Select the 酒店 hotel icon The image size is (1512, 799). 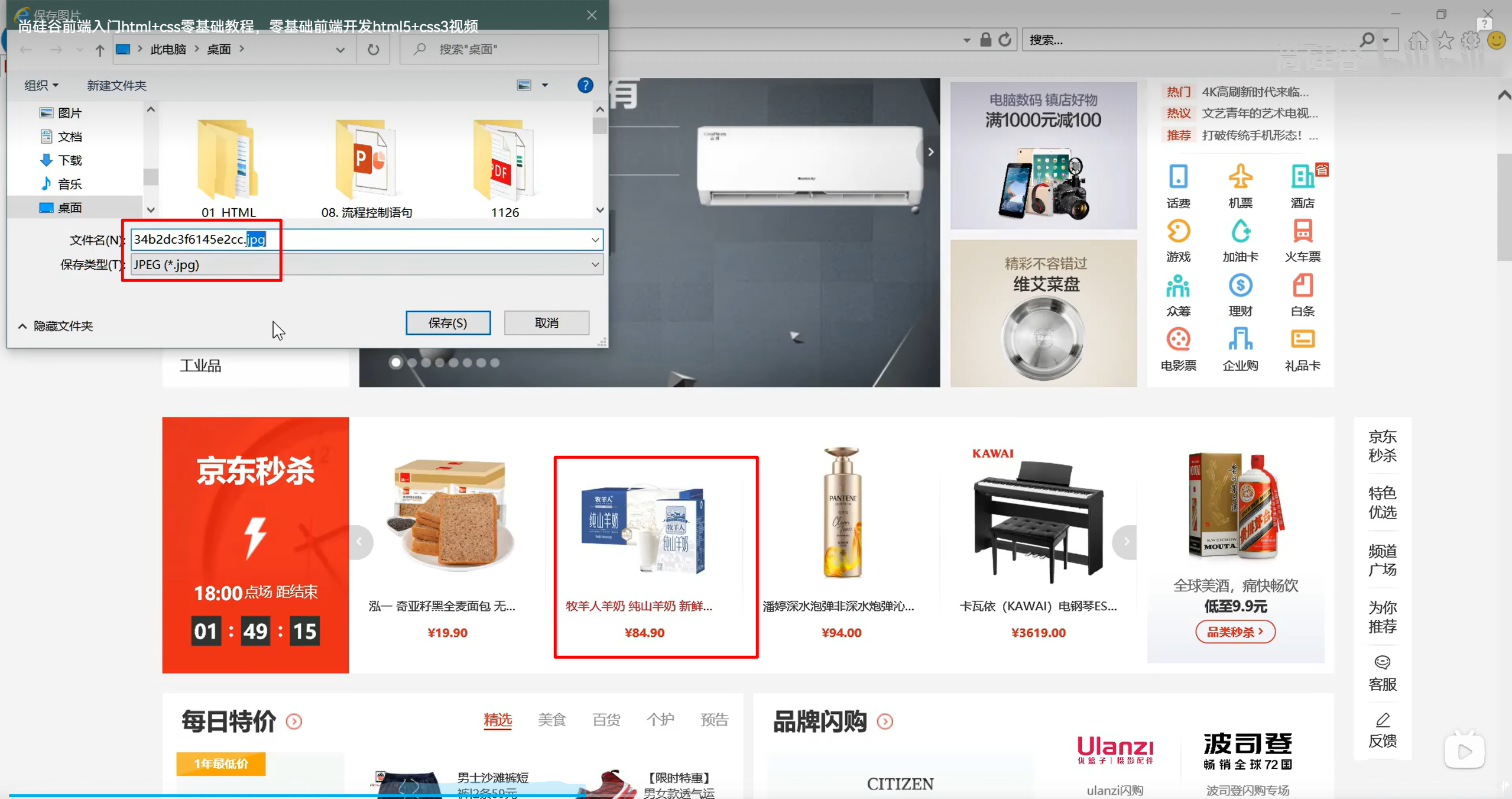click(1302, 176)
